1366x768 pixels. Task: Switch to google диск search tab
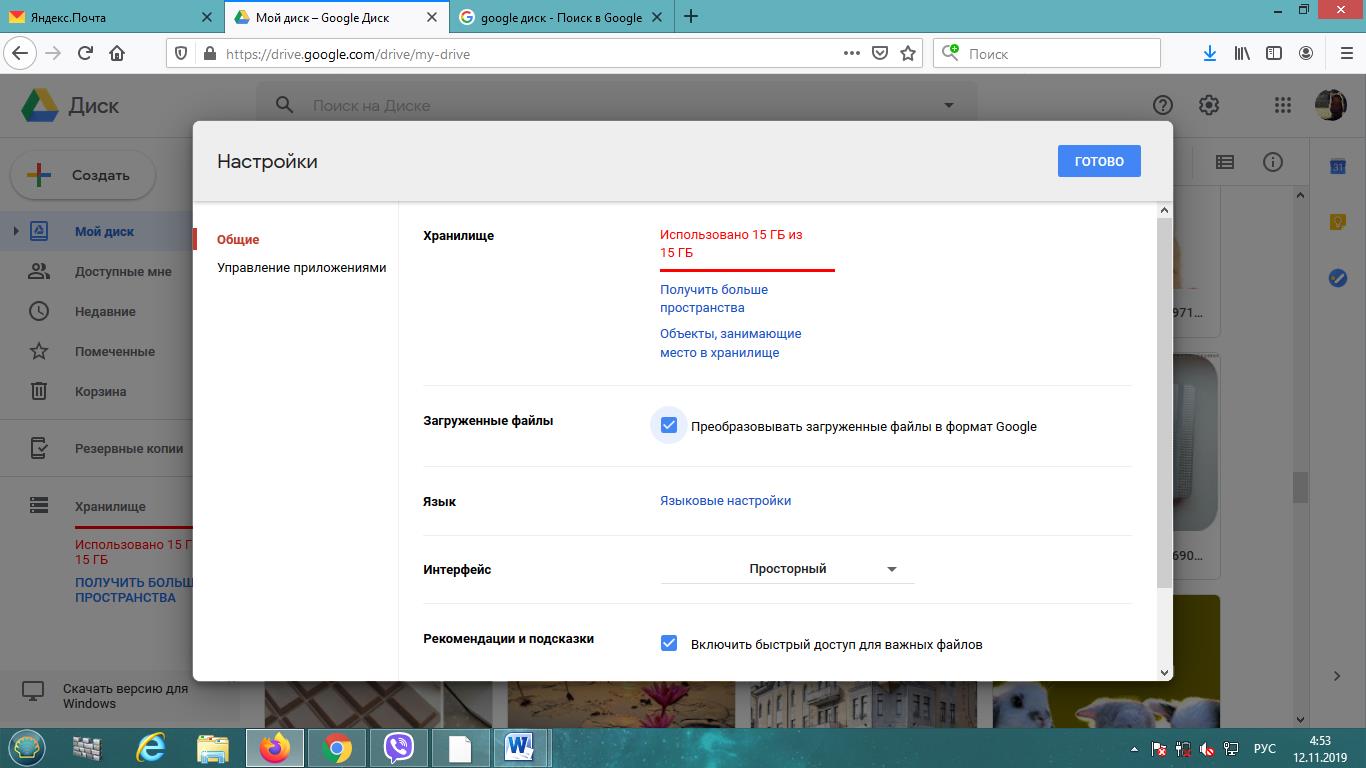[560, 17]
